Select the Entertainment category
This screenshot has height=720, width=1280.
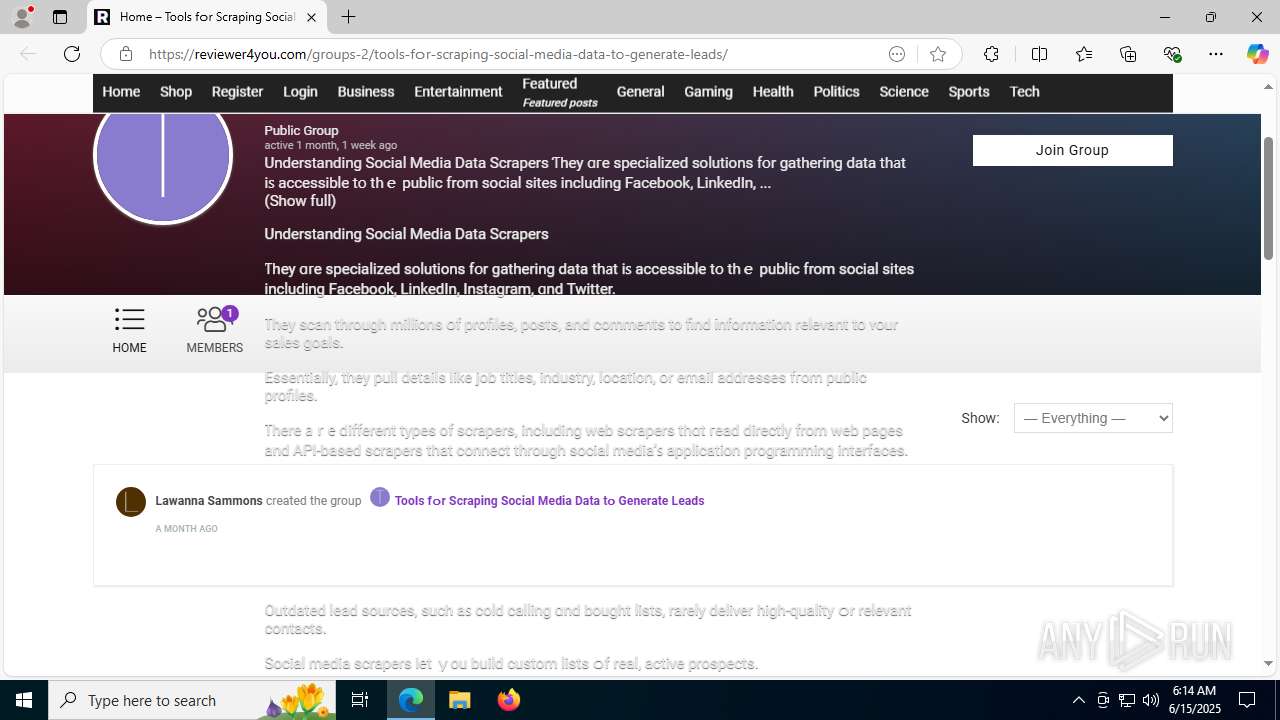click(458, 91)
